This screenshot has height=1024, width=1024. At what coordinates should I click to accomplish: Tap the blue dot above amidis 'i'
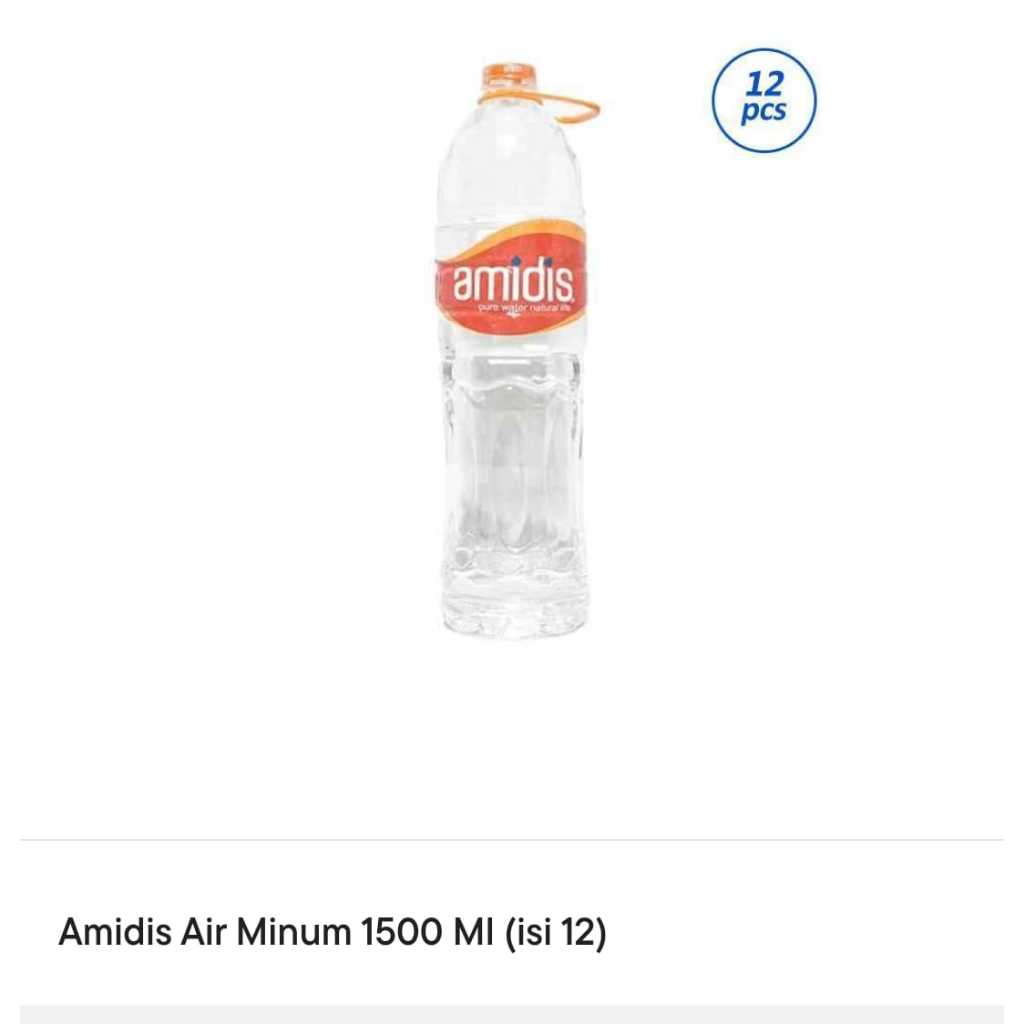(x=516, y=262)
